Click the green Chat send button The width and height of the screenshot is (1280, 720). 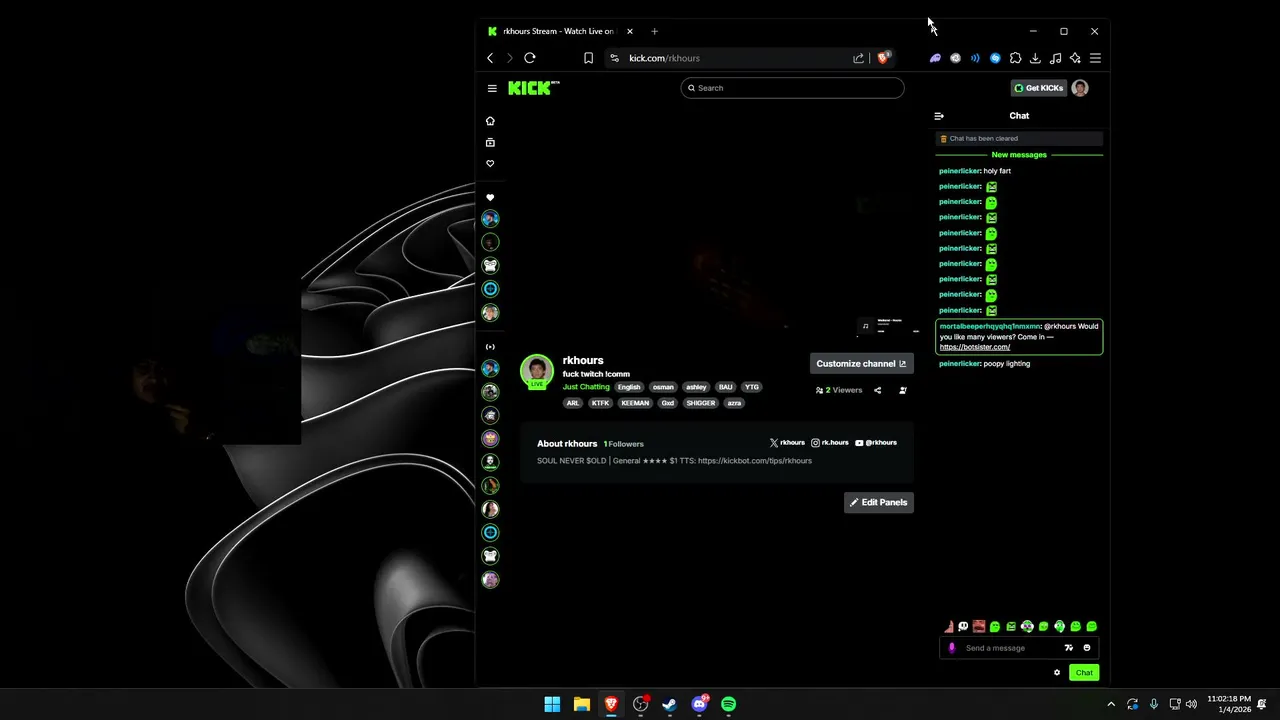point(1084,672)
